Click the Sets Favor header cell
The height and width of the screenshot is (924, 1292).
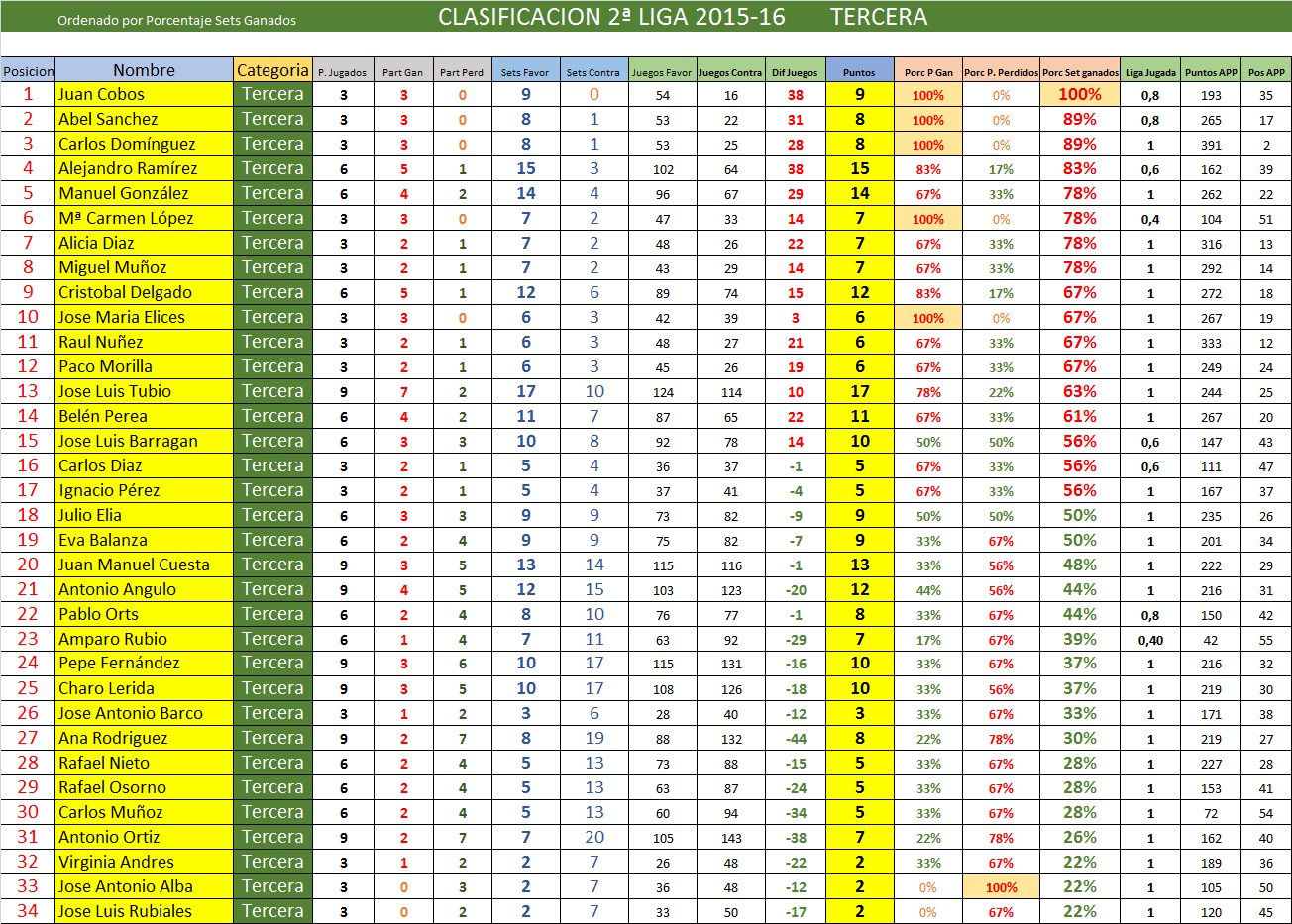pos(525,71)
